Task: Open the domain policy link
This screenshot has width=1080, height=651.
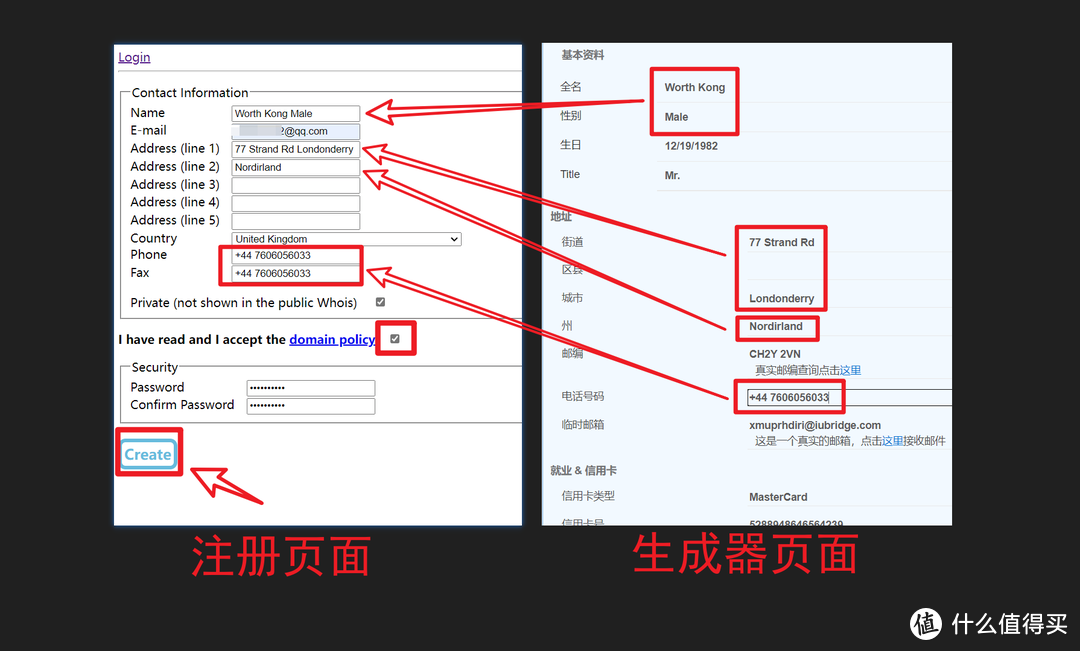Action: [x=332, y=340]
